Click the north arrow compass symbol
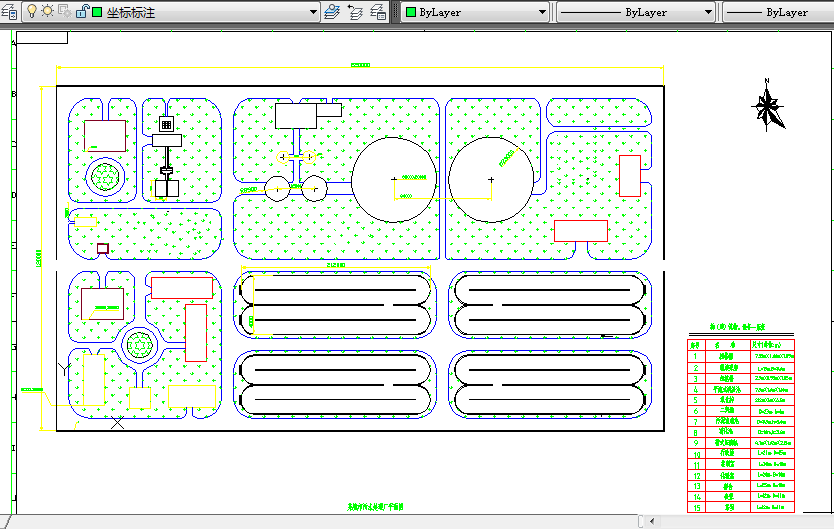Screen dimensions: 834x529 pos(768,107)
